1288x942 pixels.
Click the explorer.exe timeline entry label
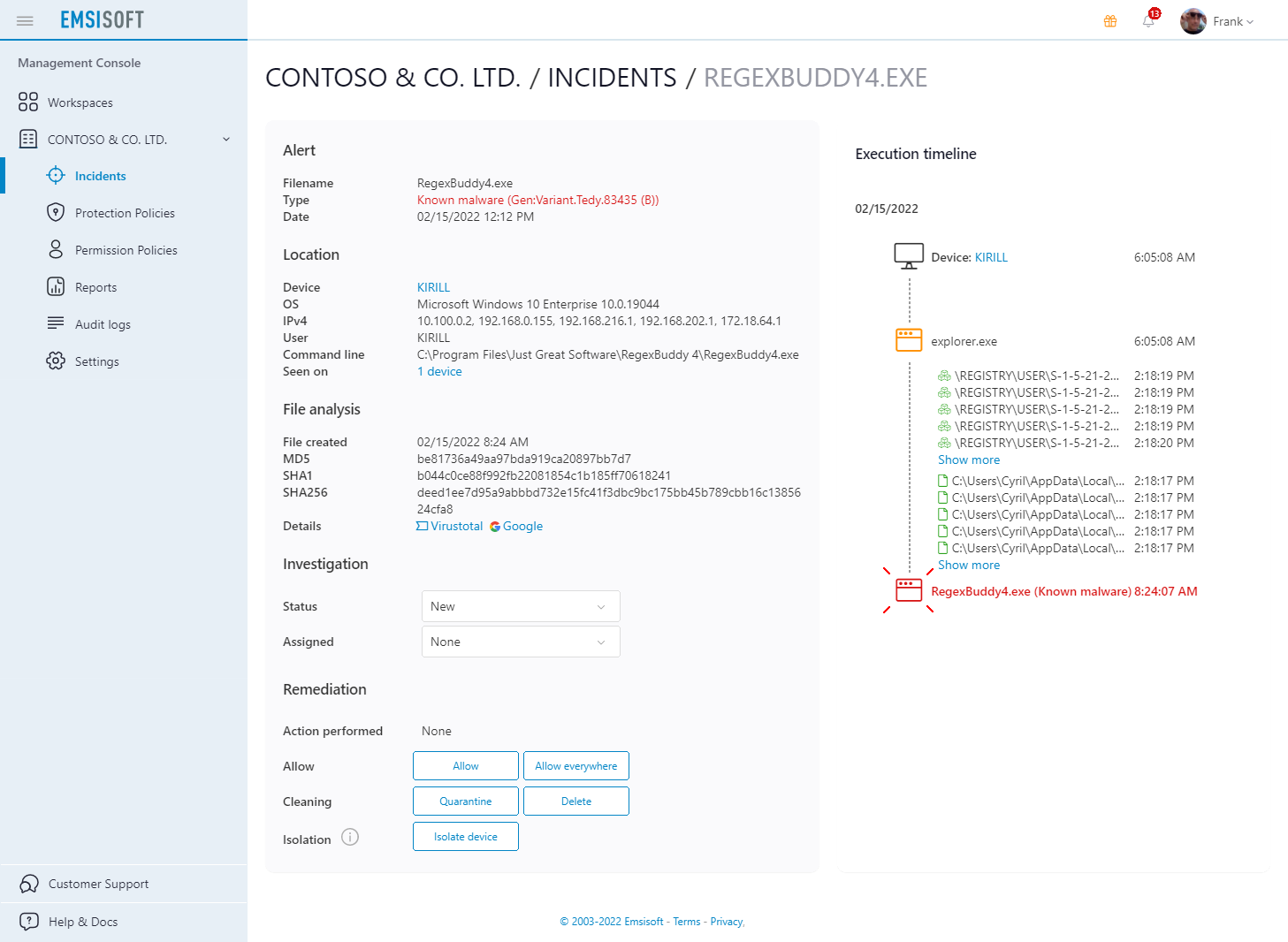click(964, 341)
